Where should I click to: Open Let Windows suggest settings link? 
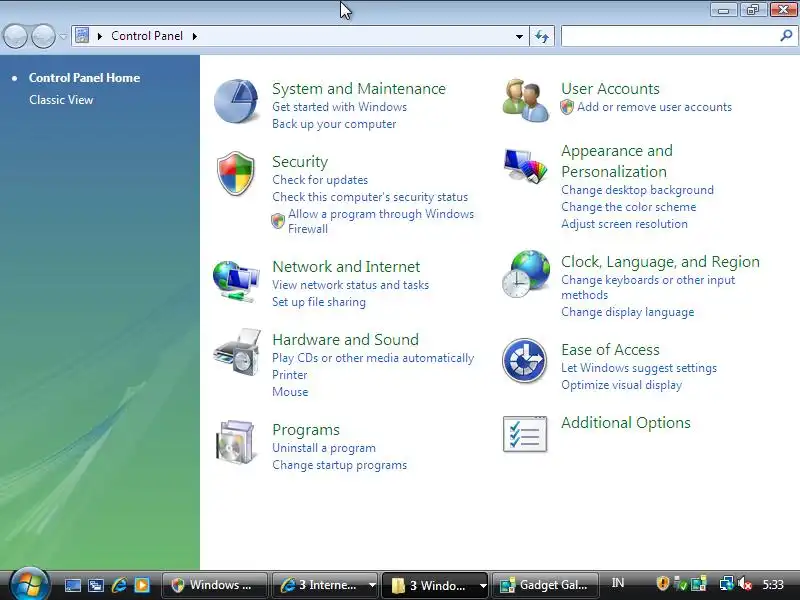(x=639, y=368)
